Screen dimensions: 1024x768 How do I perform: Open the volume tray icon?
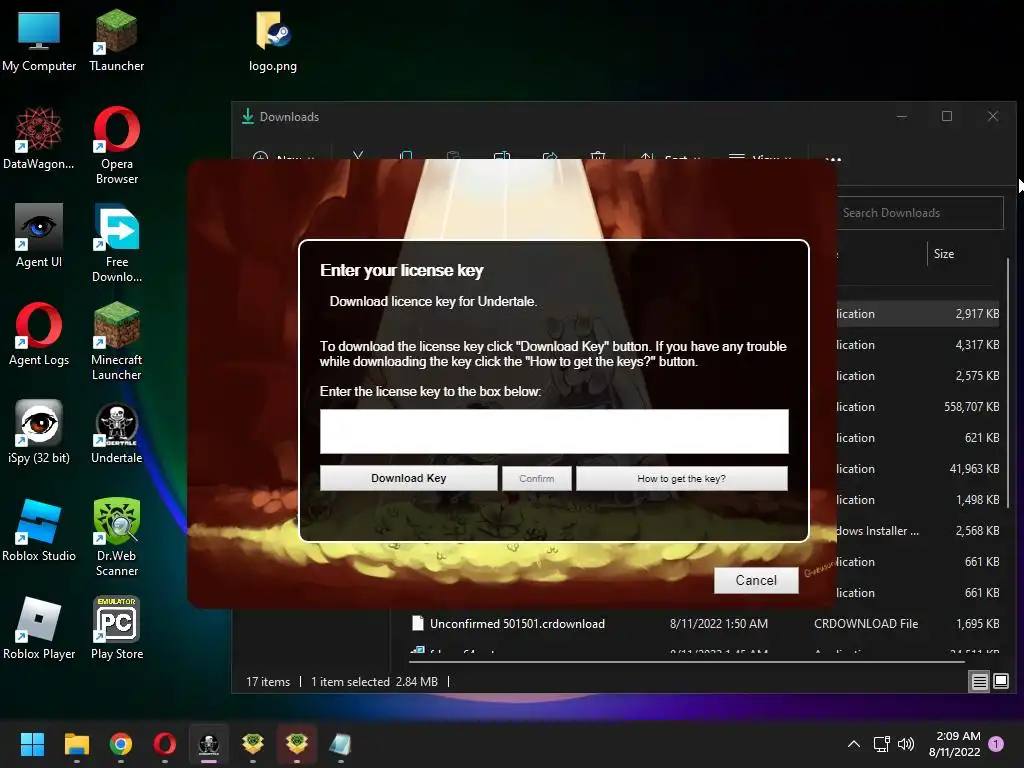pyautogui.click(x=906, y=744)
